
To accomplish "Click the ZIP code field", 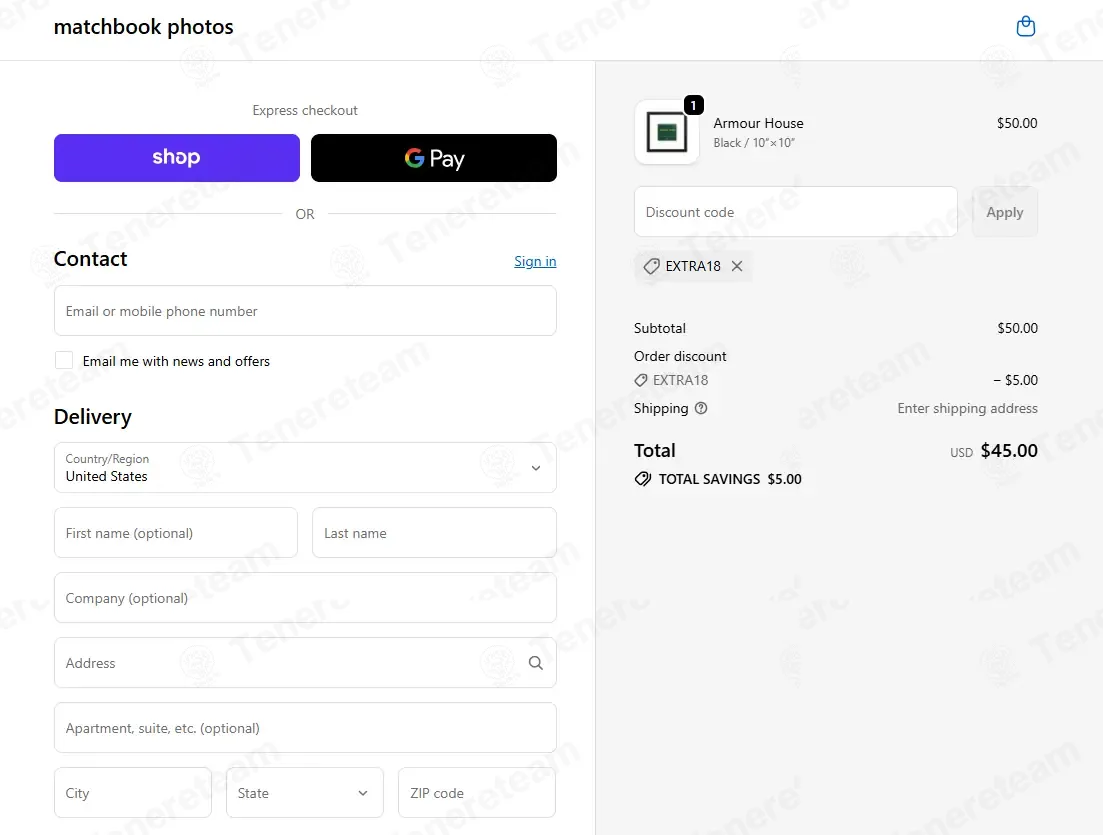I will click(x=477, y=793).
